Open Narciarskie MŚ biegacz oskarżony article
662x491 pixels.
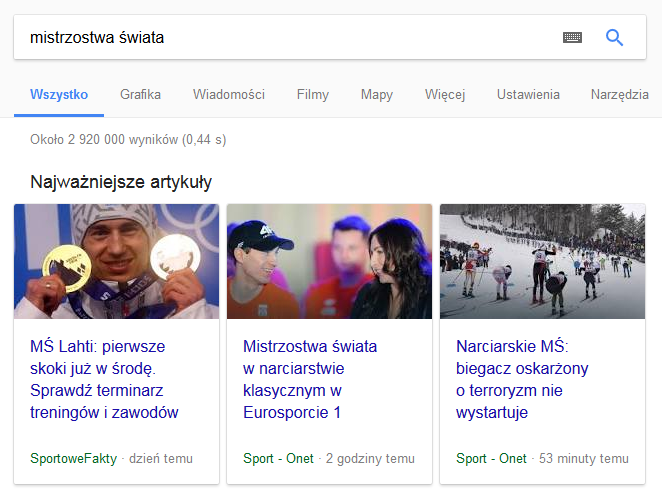(x=522, y=379)
